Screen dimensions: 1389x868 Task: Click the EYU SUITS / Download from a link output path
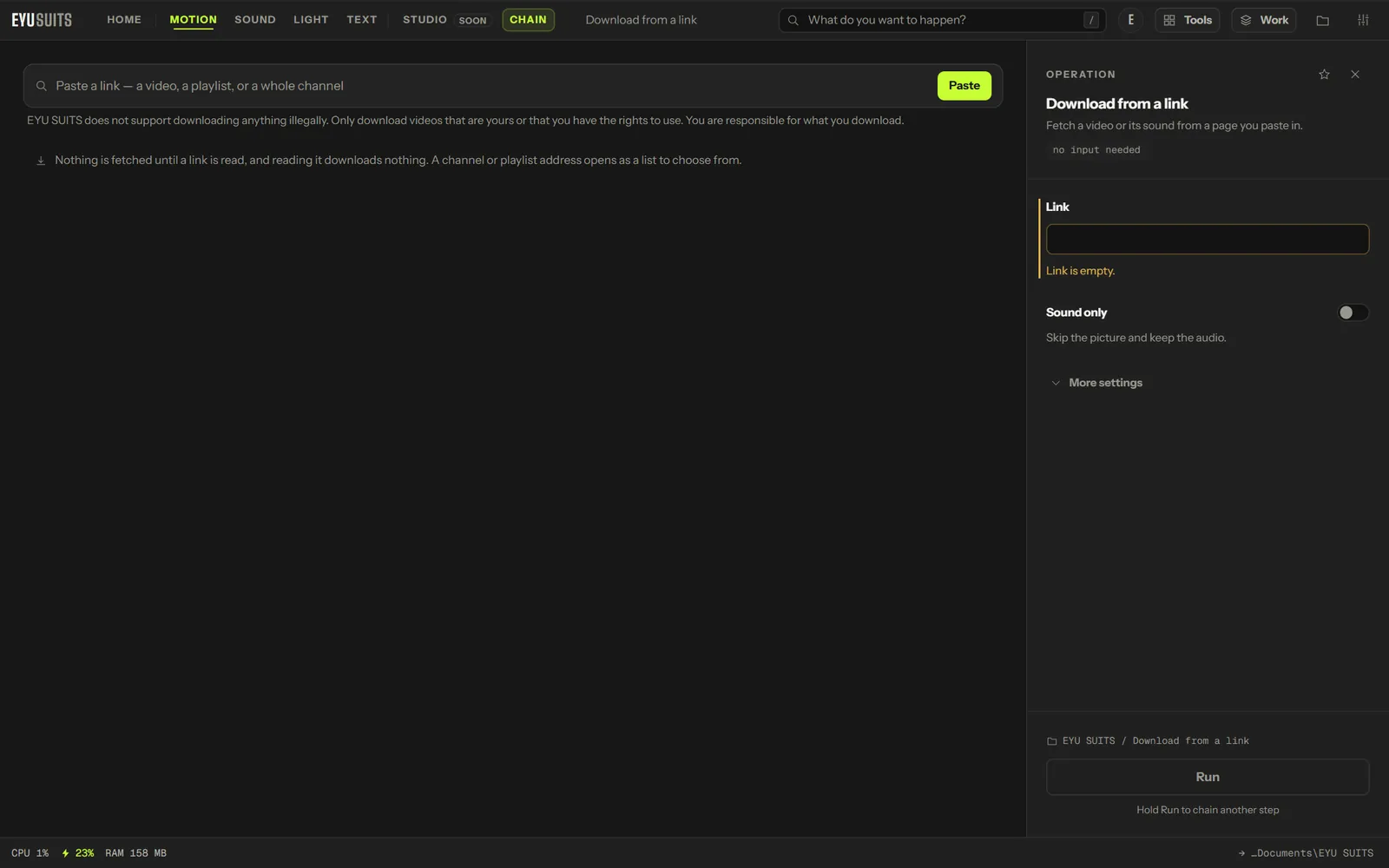(1155, 741)
